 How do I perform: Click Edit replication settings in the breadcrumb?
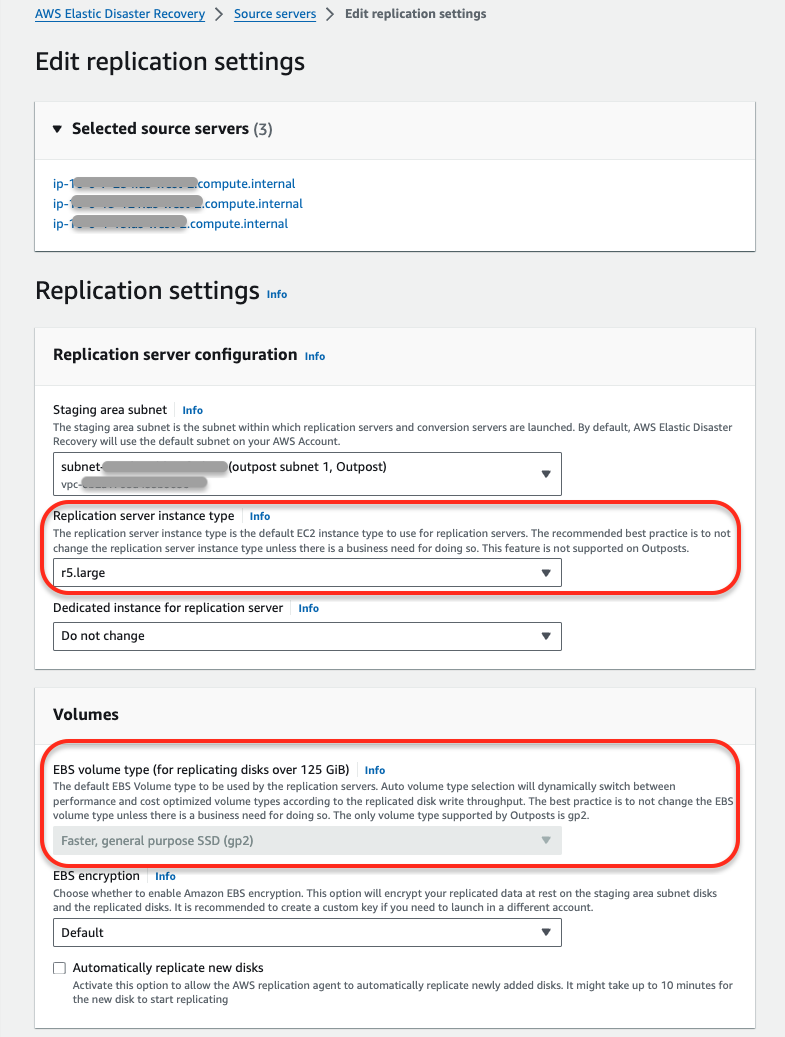click(414, 14)
